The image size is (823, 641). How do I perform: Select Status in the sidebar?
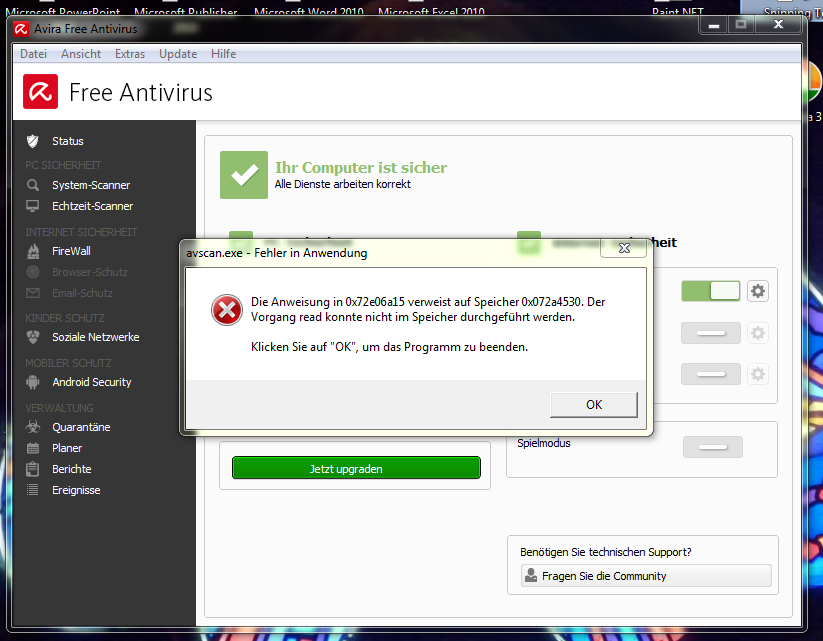pos(68,141)
